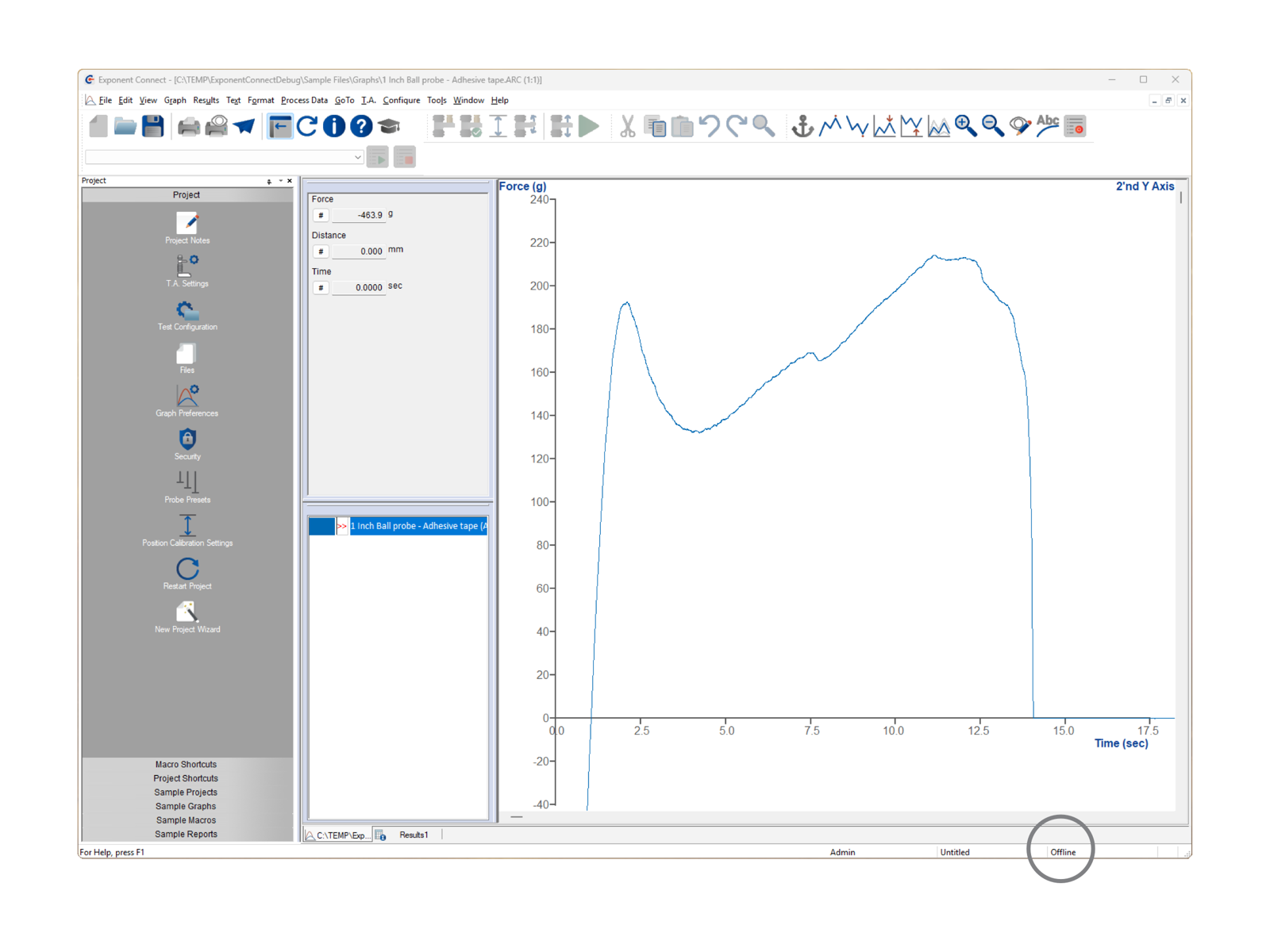This screenshot has width=1270, height=952.
Task: Click the overlaid curves area icon
Action: tap(939, 126)
